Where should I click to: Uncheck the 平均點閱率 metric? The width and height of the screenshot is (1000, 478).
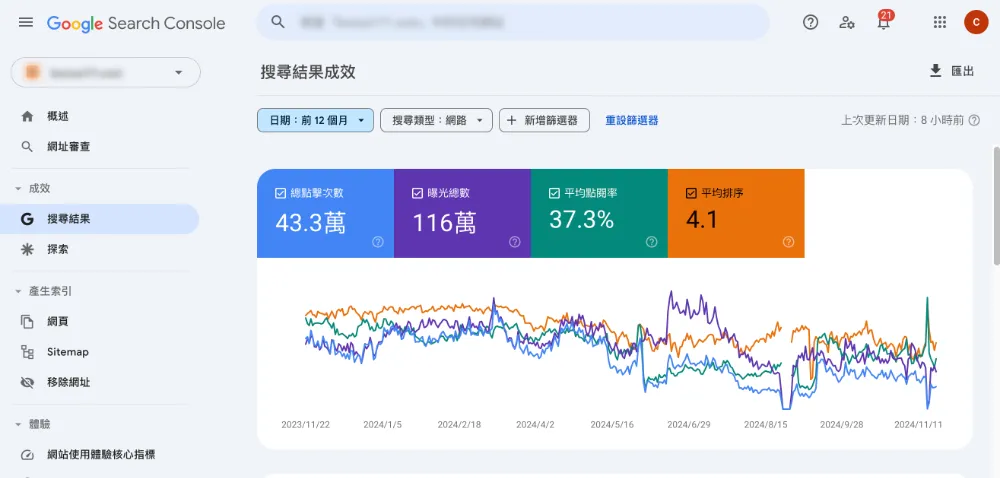(x=555, y=193)
